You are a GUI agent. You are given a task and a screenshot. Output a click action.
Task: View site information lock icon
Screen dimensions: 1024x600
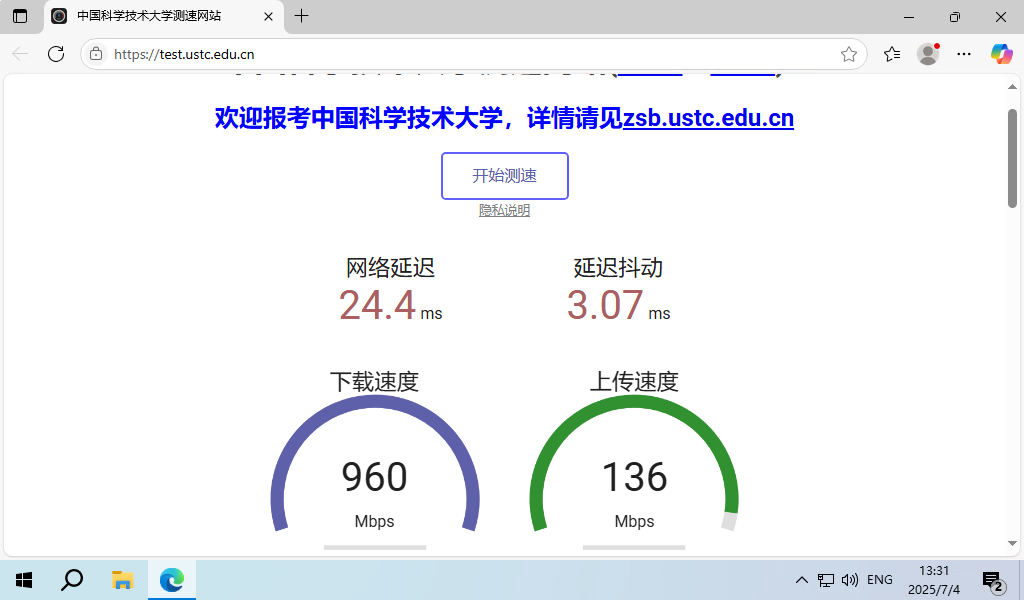96,54
